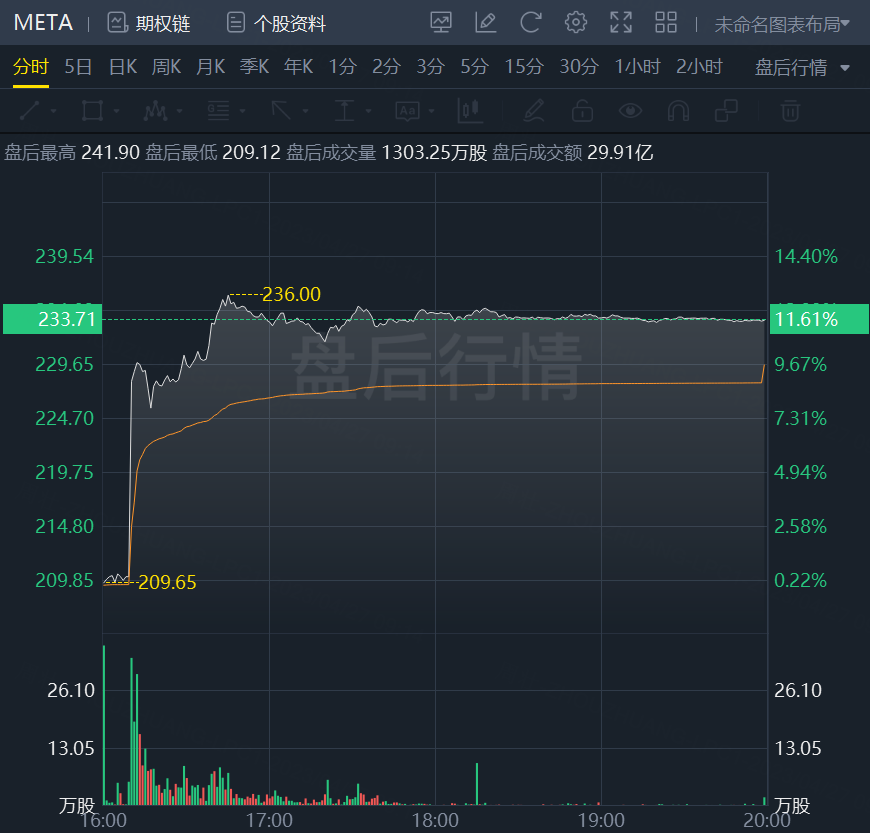Select the 30分 interval
The width and height of the screenshot is (870, 833).
(579, 67)
